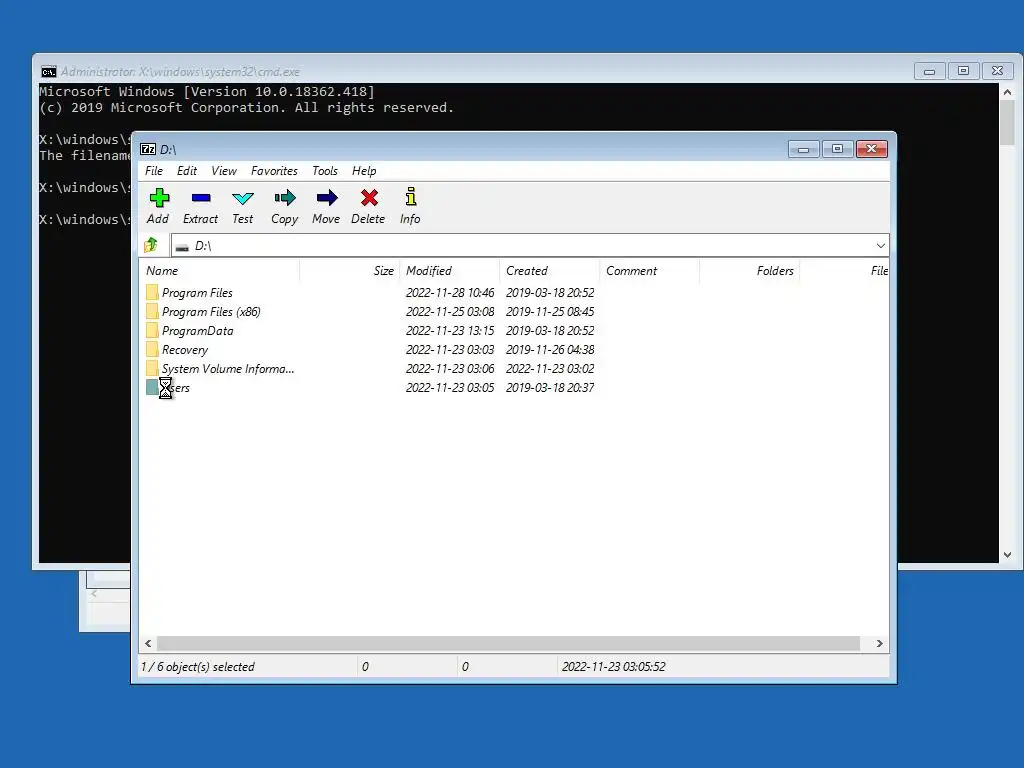Click the Move toolbar icon
Image resolution: width=1024 pixels, height=768 pixels.
click(327, 198)
